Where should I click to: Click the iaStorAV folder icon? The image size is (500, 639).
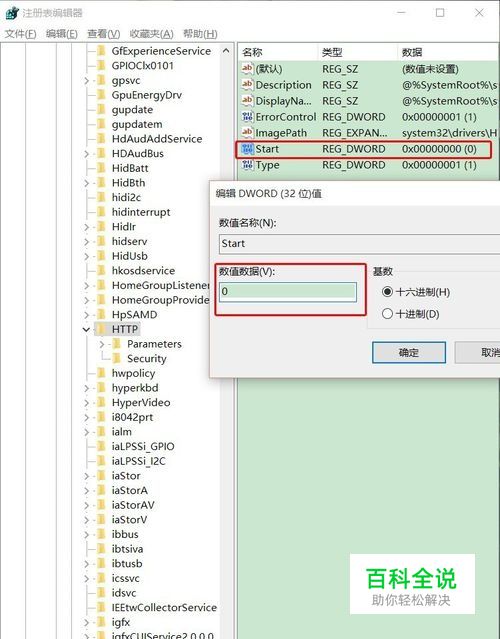[101, 505]
